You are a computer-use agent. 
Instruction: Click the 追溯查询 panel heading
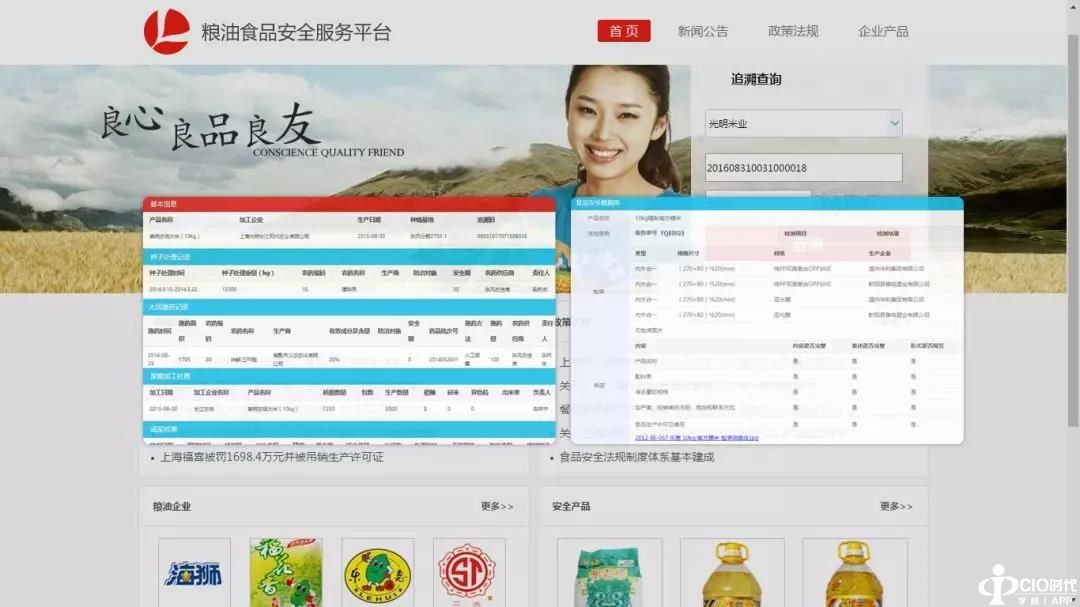[x=756, y=79]
